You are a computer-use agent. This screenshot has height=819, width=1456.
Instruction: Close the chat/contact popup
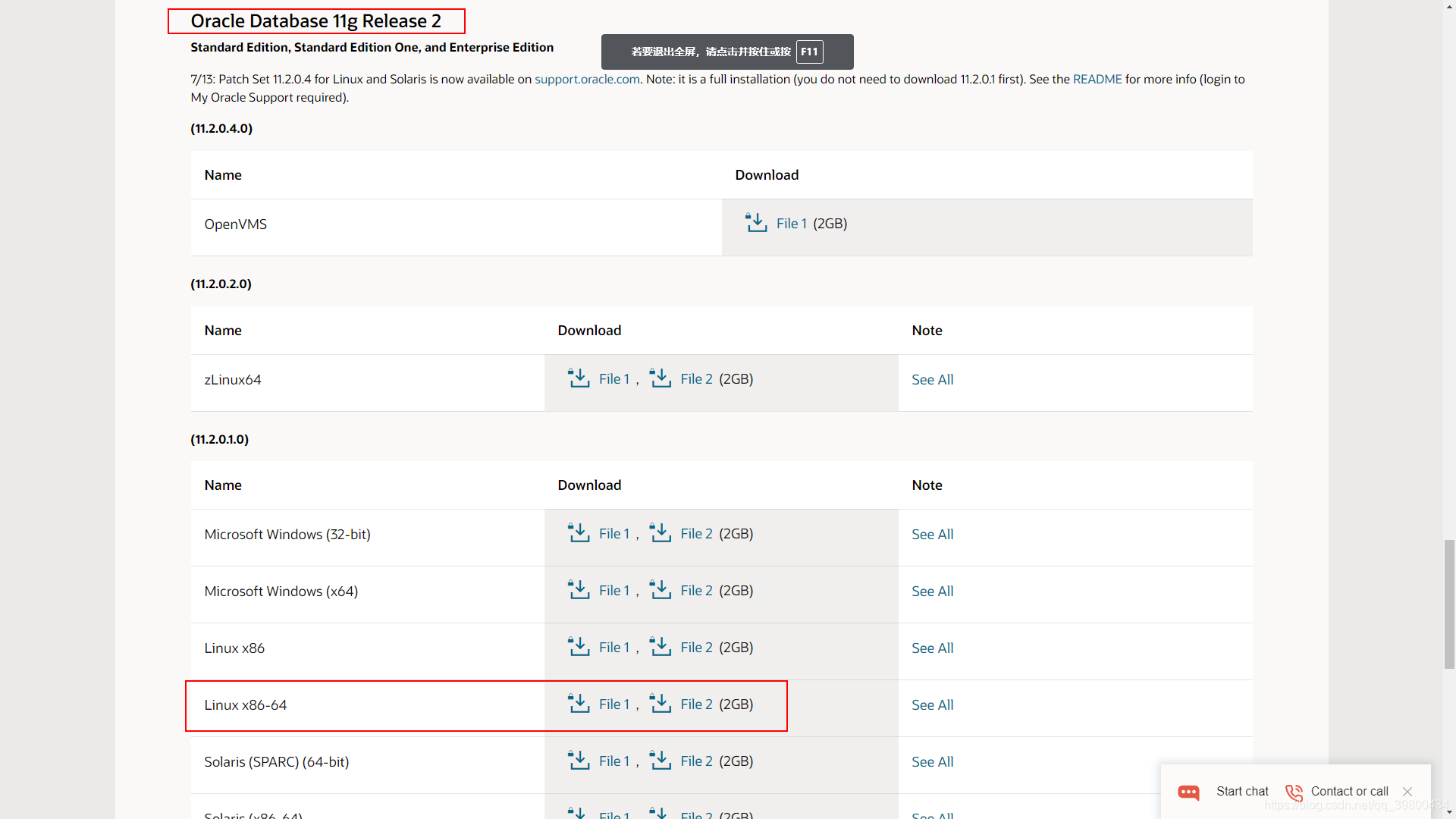[1407, 792]
